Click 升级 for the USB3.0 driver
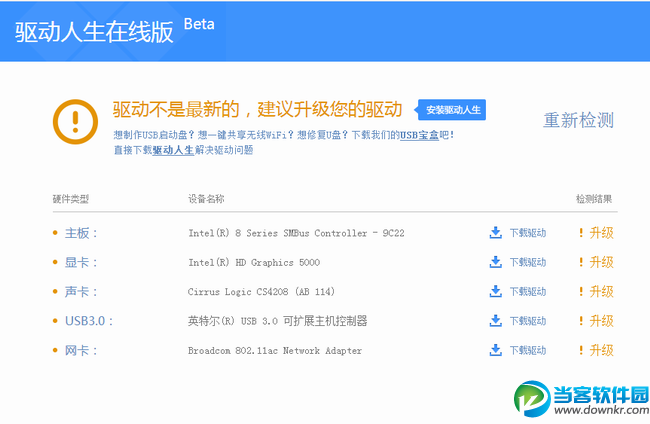The height and width of the screenshot is (424, 650). click(601, 321)
